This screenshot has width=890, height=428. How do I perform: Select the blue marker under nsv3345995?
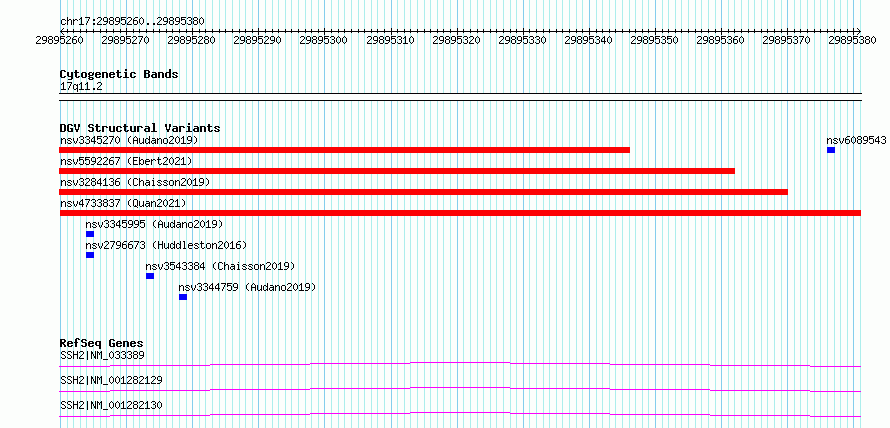(x=90, y=234)
